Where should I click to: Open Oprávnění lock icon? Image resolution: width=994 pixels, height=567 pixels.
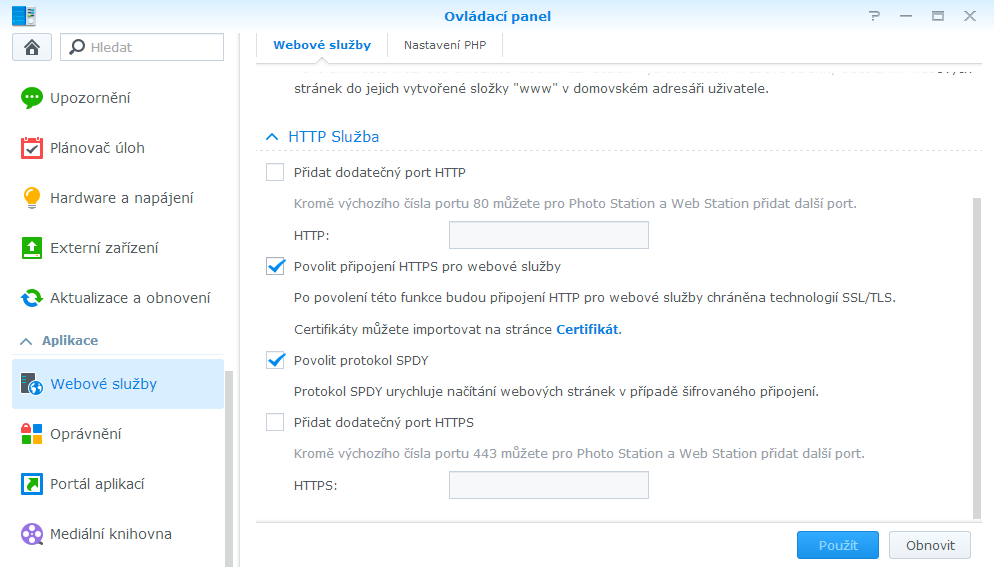coord(33,434)
